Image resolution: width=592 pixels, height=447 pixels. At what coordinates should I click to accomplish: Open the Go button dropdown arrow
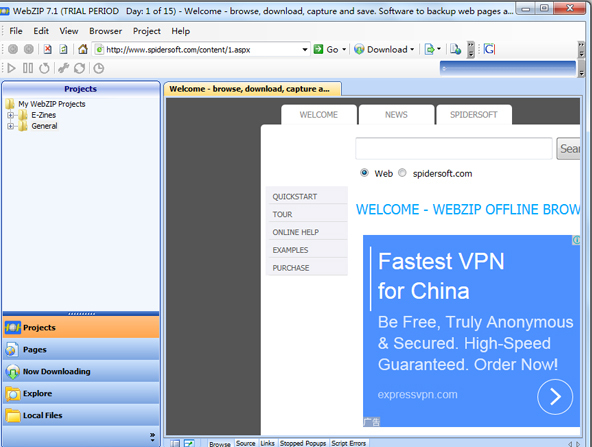click(x=344, y=49)
